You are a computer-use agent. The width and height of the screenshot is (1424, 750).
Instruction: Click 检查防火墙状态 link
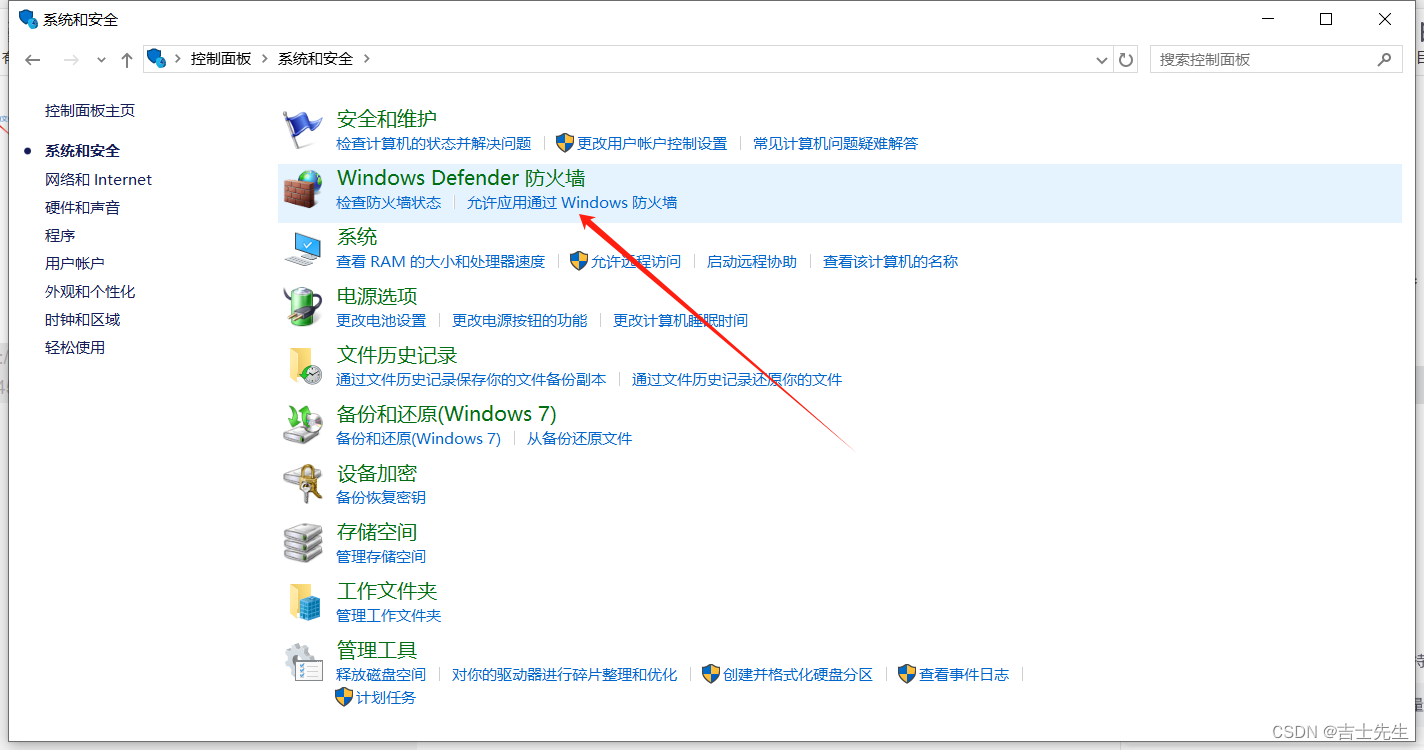pos(389,202)
